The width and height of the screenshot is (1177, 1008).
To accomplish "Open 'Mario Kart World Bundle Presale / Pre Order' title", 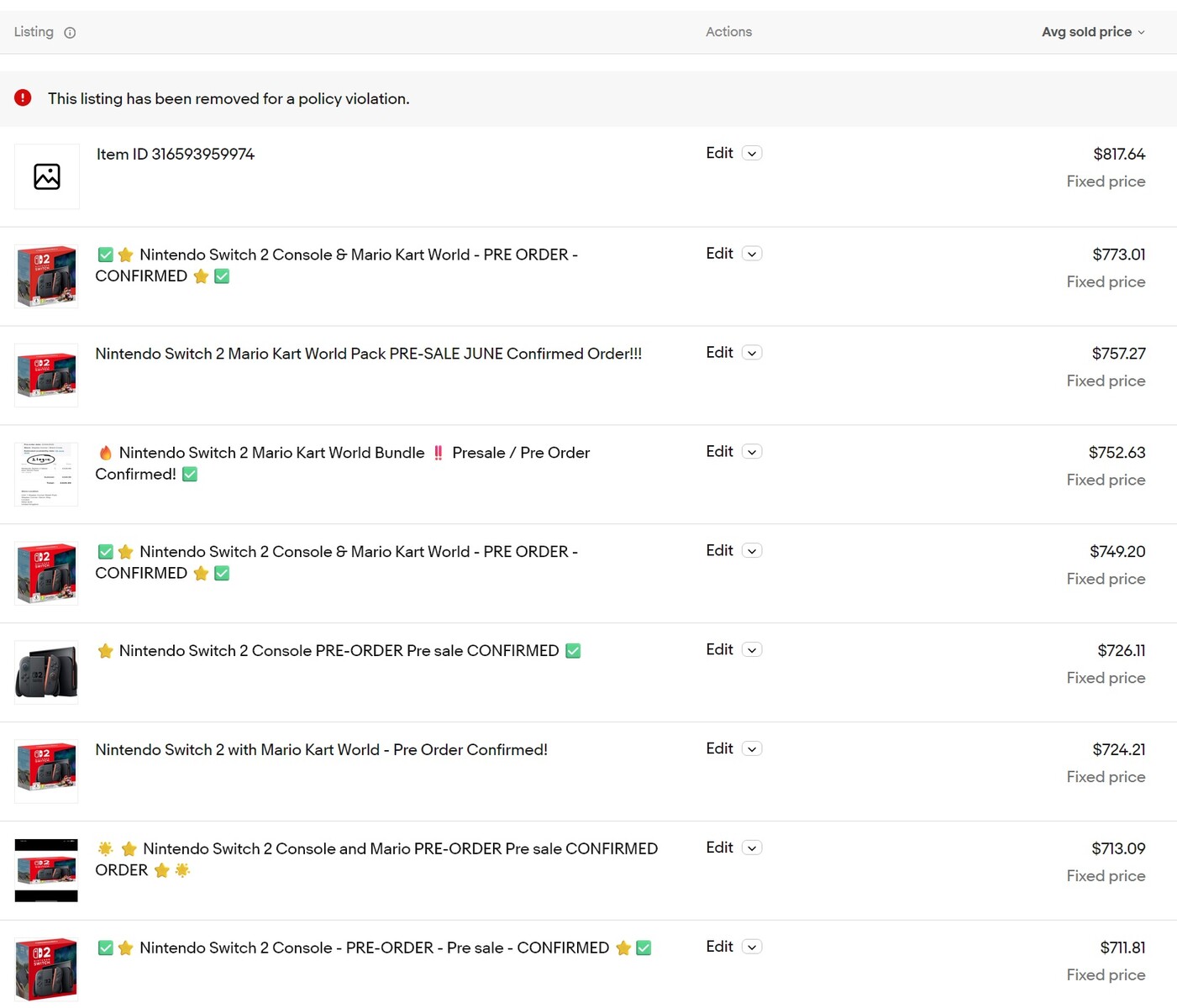I will pyautogui.click(x=343, y=464).
